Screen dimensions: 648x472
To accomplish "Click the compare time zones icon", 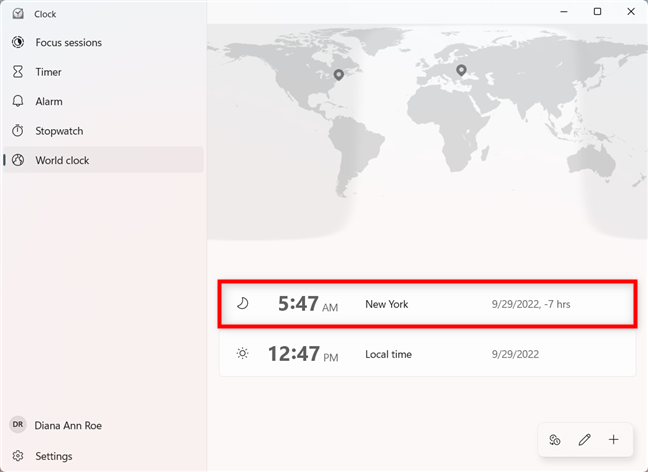I will (555, 440).
